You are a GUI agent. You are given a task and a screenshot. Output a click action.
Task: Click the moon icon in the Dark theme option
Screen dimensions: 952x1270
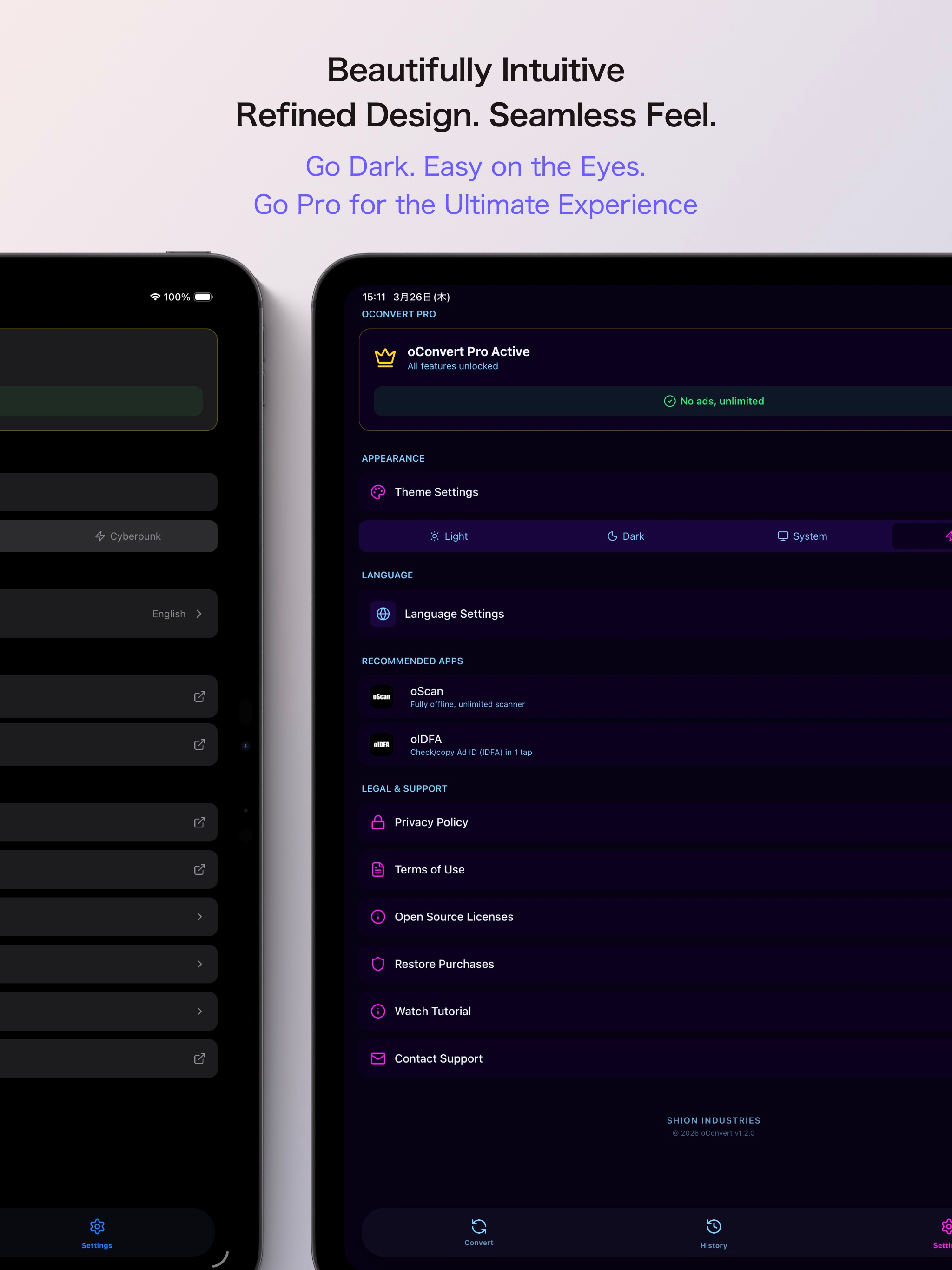coord(613,536)
